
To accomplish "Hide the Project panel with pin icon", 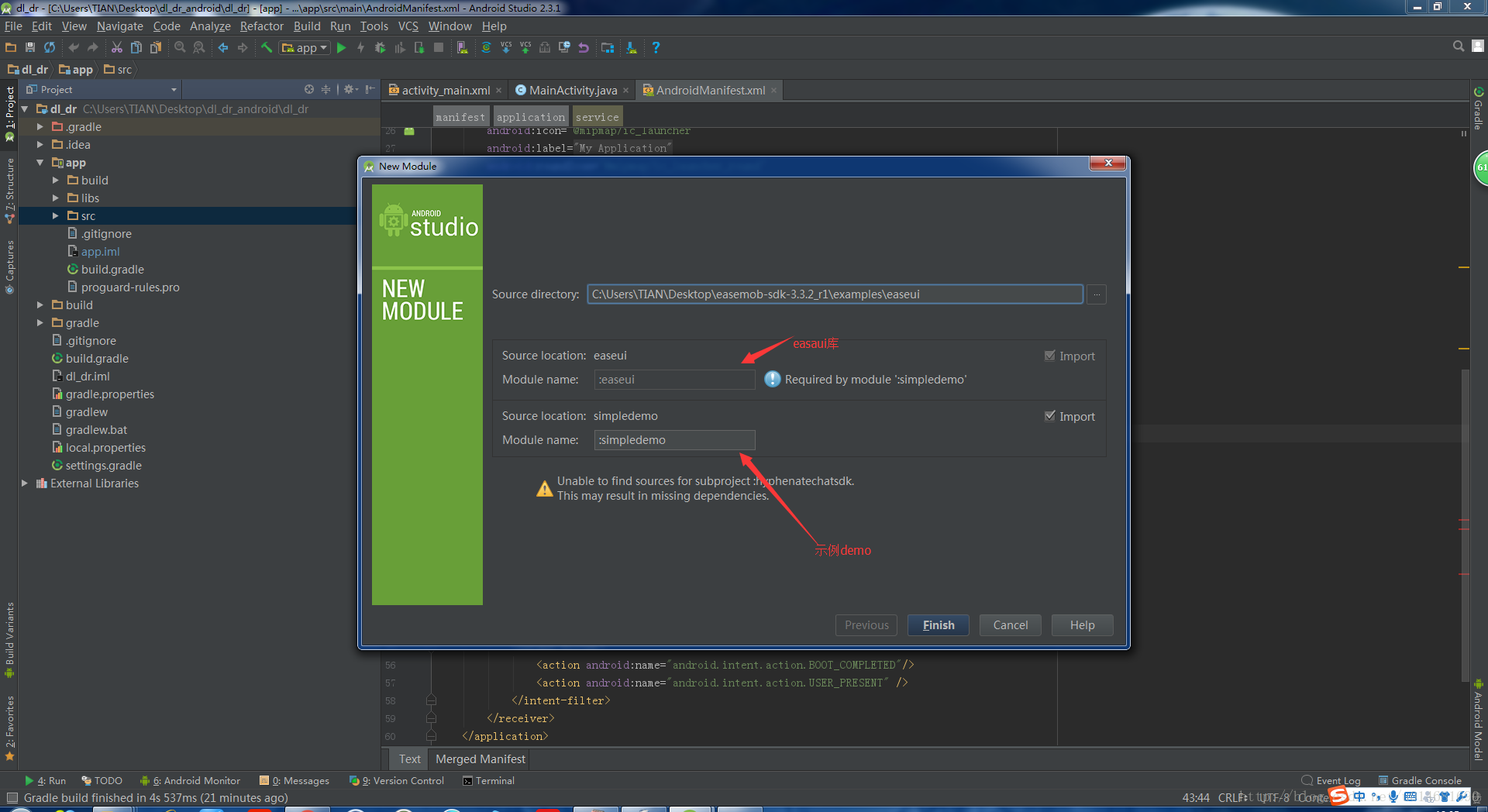I will (x=370, y=89).
